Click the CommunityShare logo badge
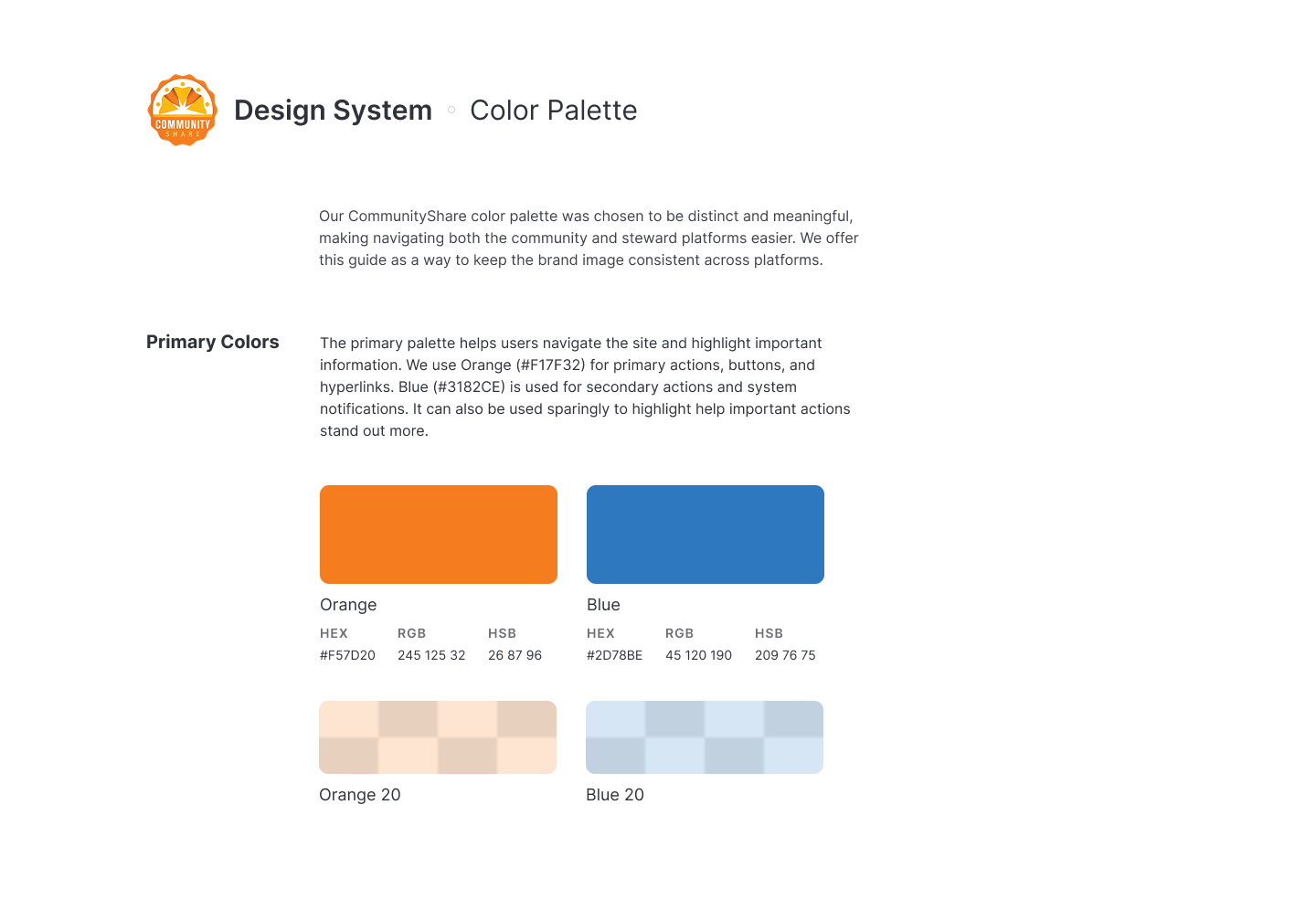This screenshot has width=1316, height=900. point(183,110)
